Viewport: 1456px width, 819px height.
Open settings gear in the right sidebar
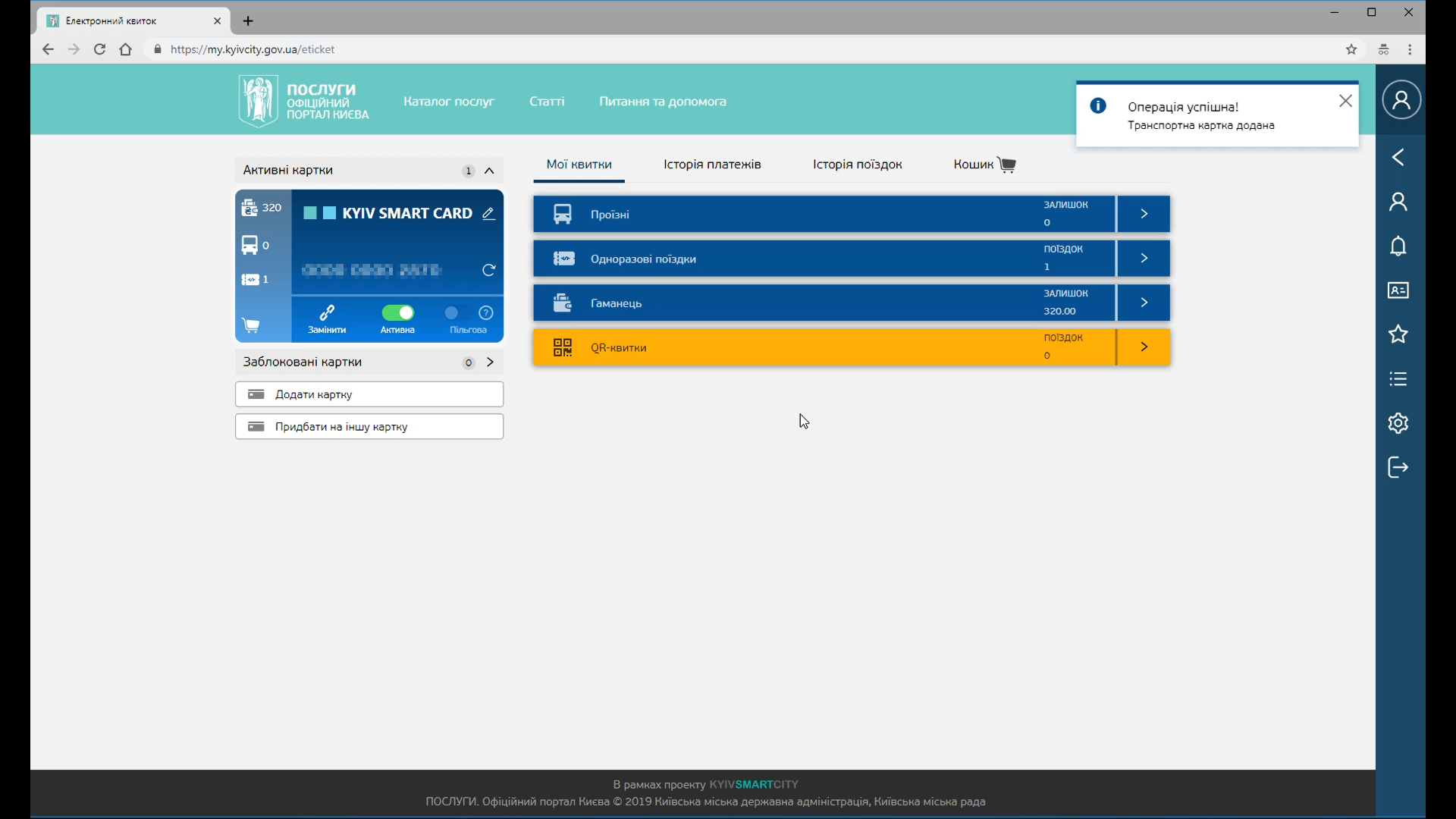click(1398, 423)
